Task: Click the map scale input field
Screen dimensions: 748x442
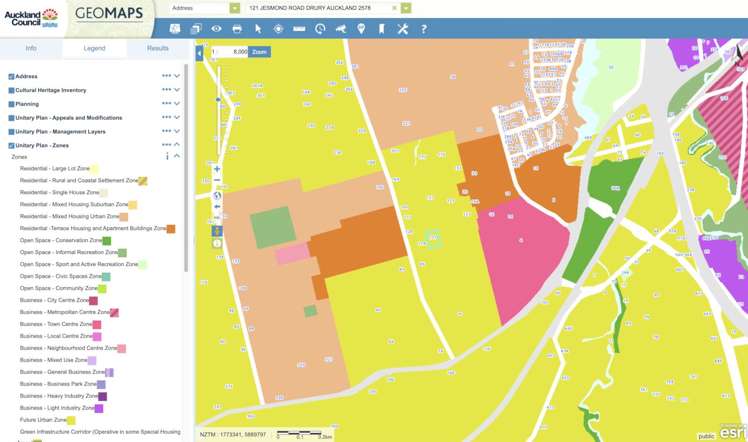Action: point(228,51)
